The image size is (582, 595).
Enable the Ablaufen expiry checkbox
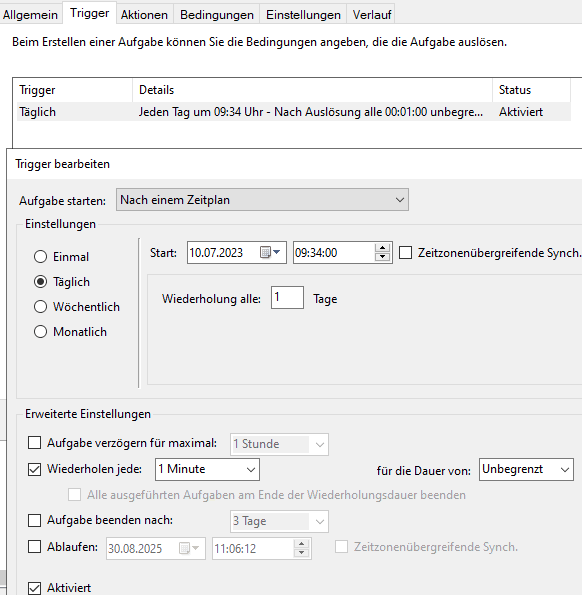point(35,547)
